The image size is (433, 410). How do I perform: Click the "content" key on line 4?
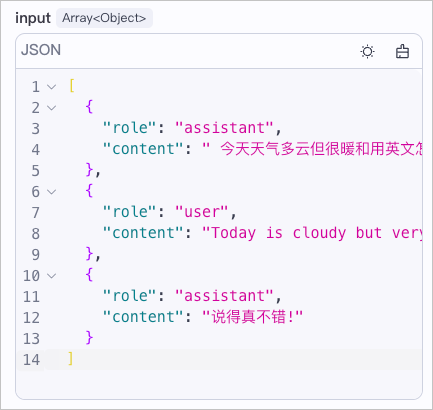click(143, 149)
